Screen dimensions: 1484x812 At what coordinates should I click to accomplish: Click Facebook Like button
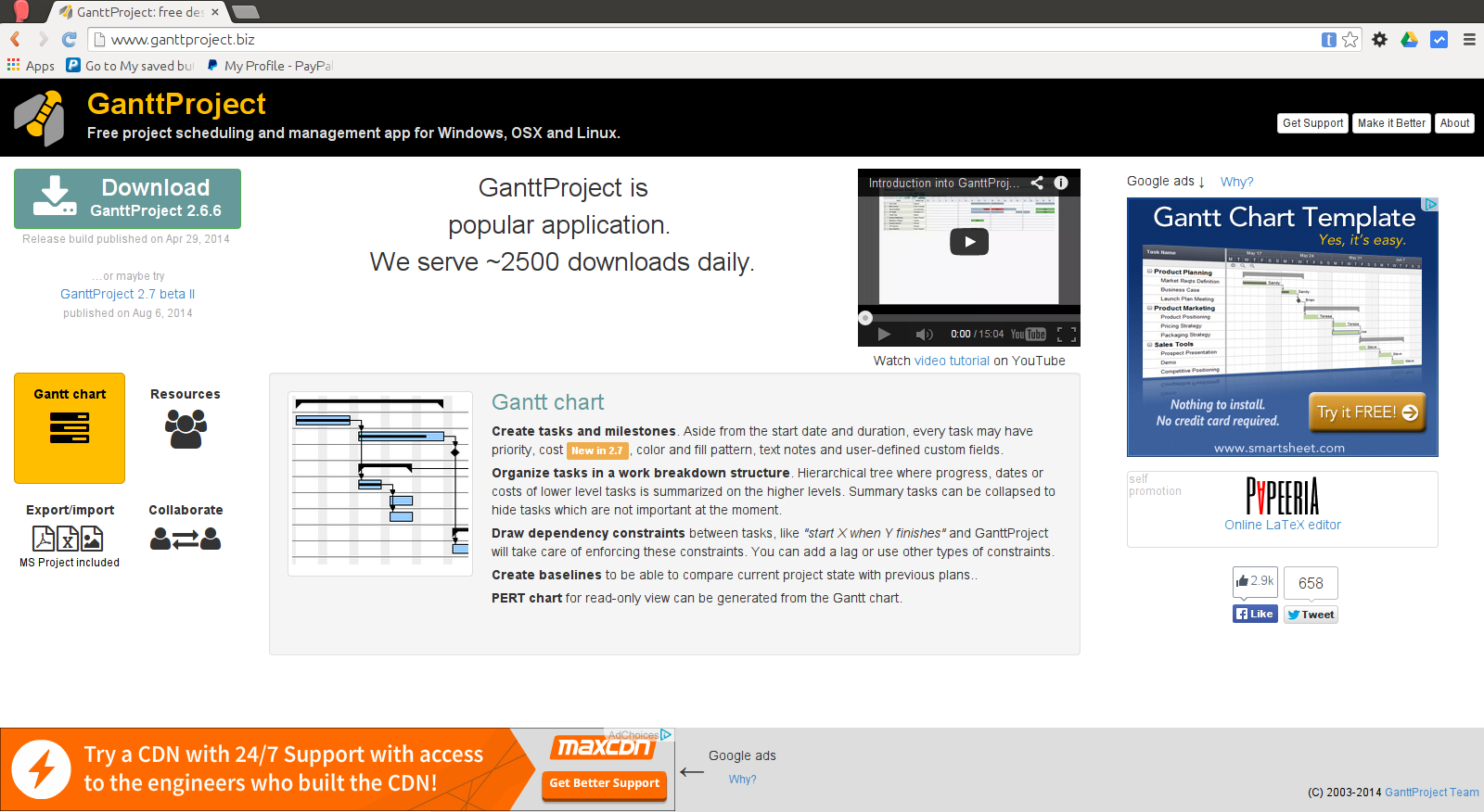(1255, 614)
